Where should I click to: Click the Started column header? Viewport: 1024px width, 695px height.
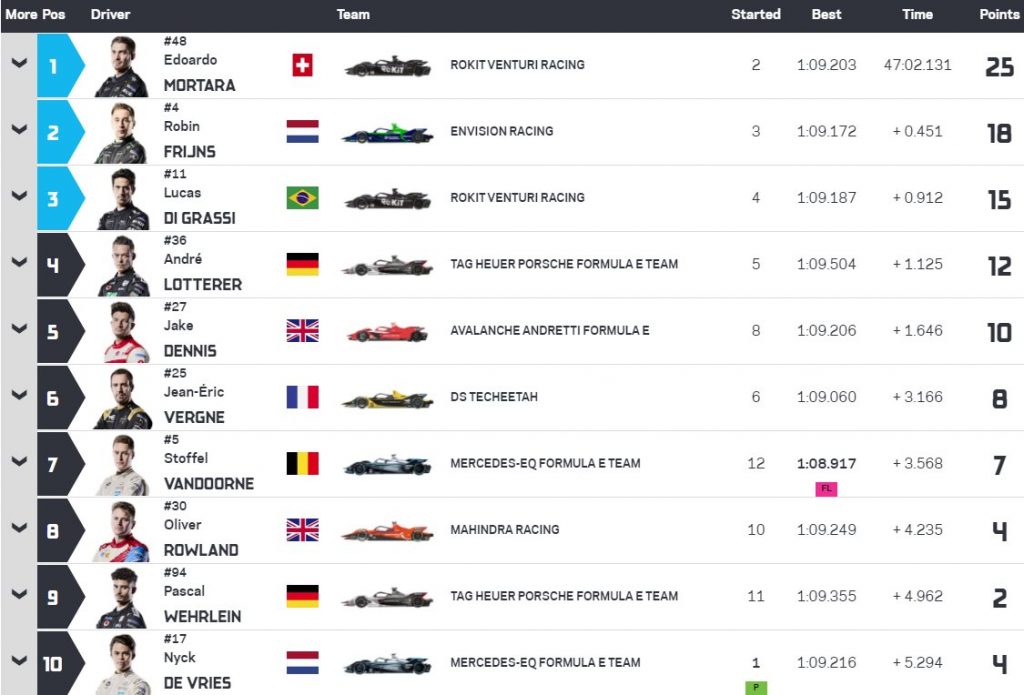pos(756,14)
